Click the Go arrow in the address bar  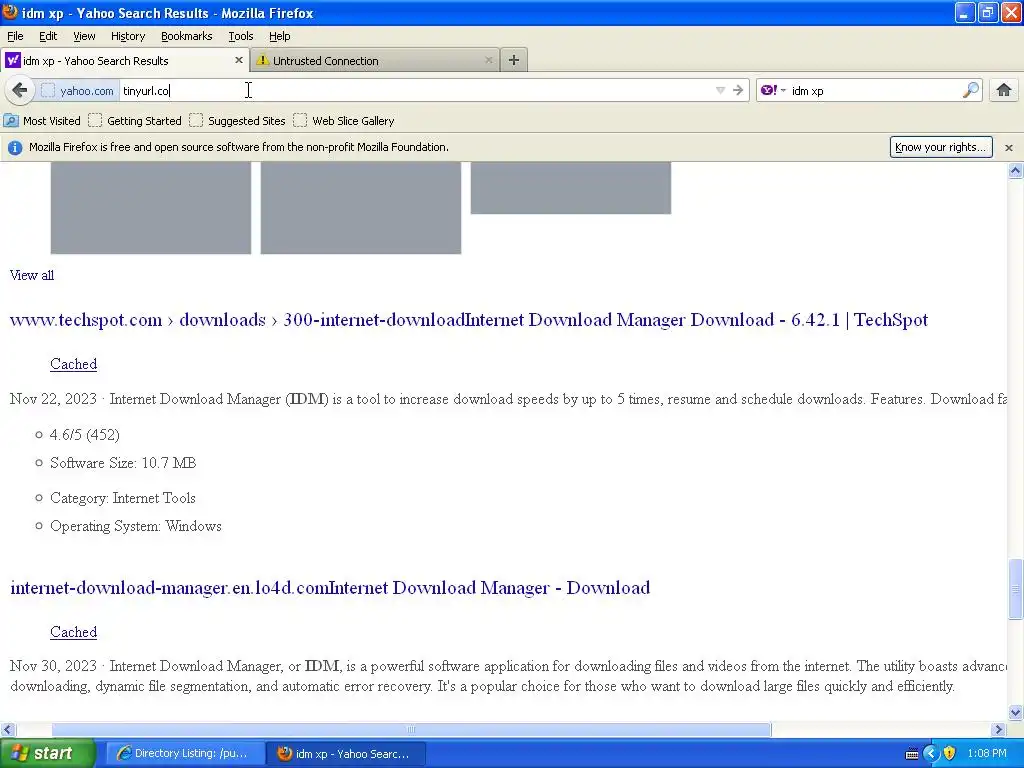[x=738, y=90]
